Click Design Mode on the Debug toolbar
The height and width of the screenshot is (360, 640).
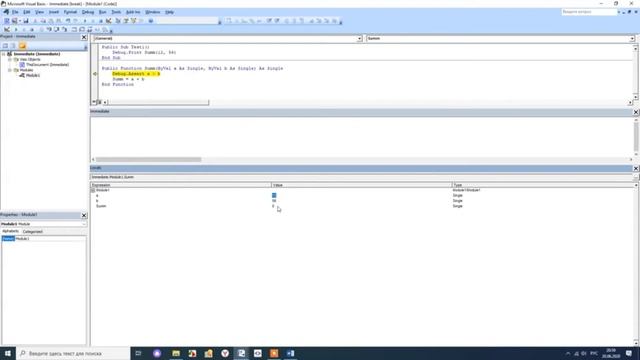click(7, 29)
